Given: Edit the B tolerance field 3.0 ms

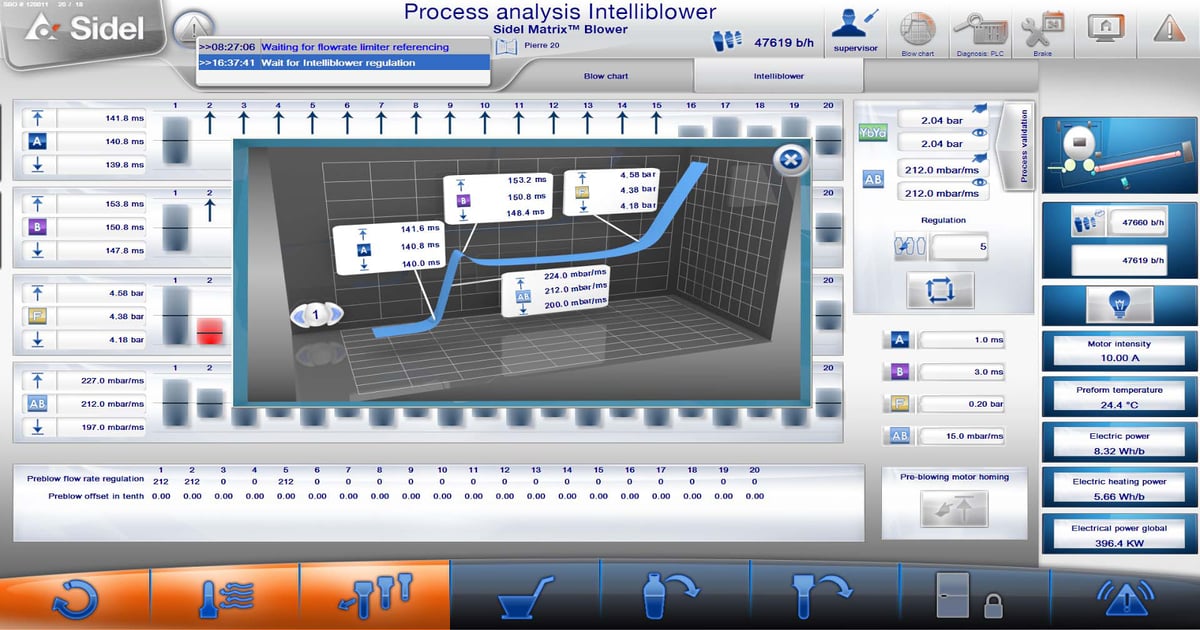Looking at the screenshot, I should coord(962,372).
